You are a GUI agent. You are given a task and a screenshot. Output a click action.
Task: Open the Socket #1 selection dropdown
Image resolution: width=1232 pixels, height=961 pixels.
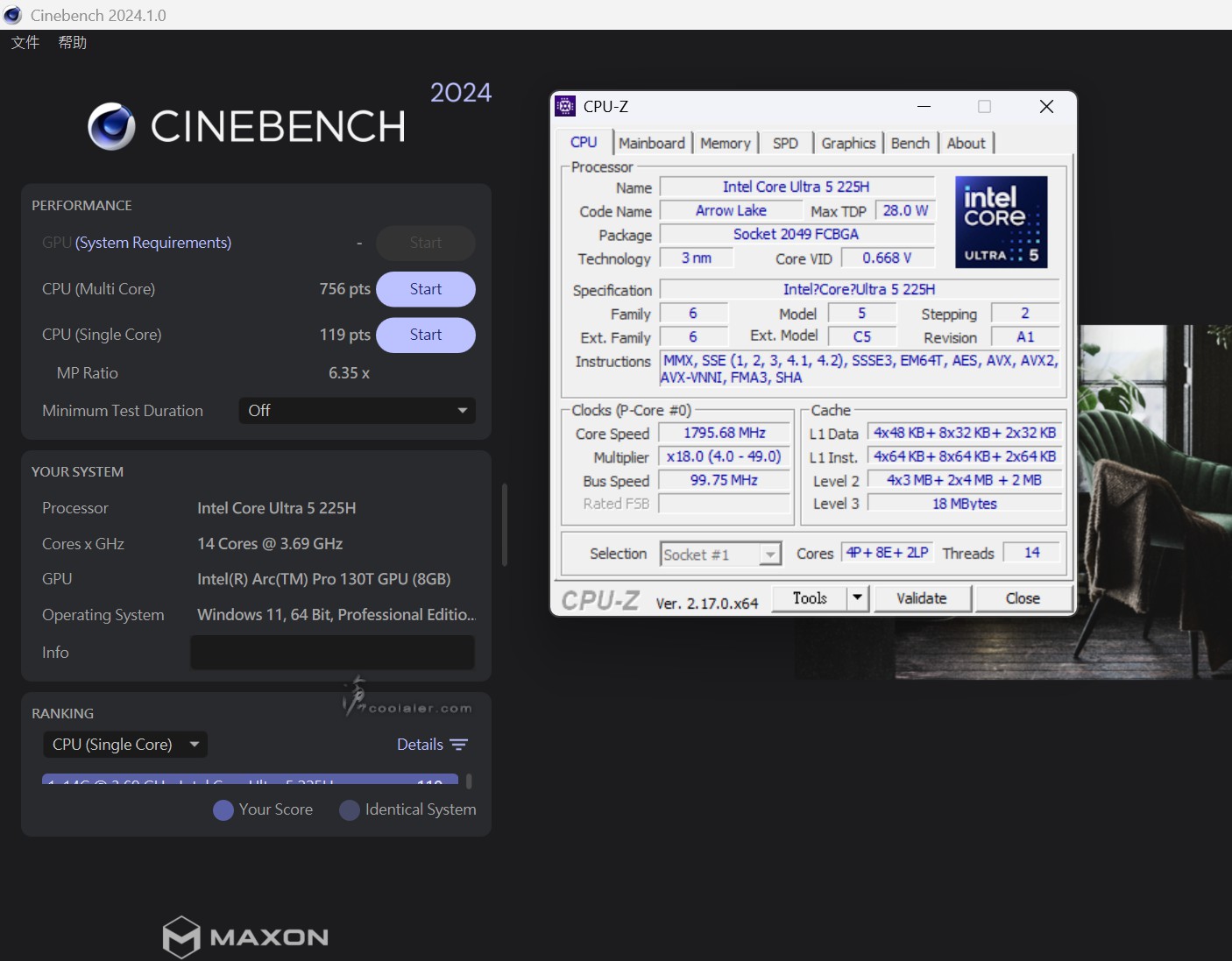coord(769,555)
